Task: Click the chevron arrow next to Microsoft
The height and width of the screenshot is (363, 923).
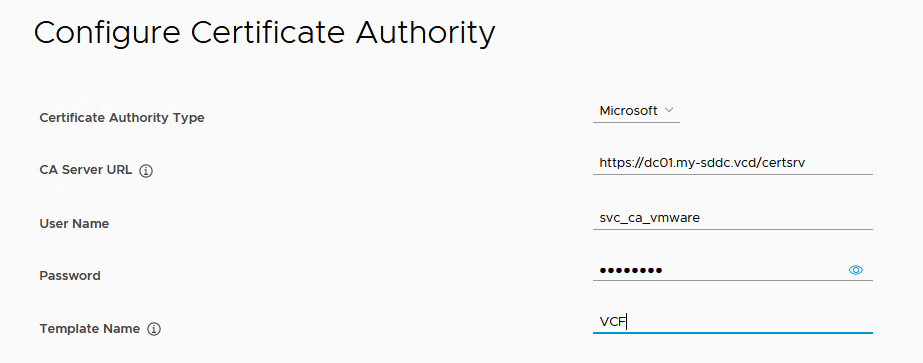Action: point(668,110)
